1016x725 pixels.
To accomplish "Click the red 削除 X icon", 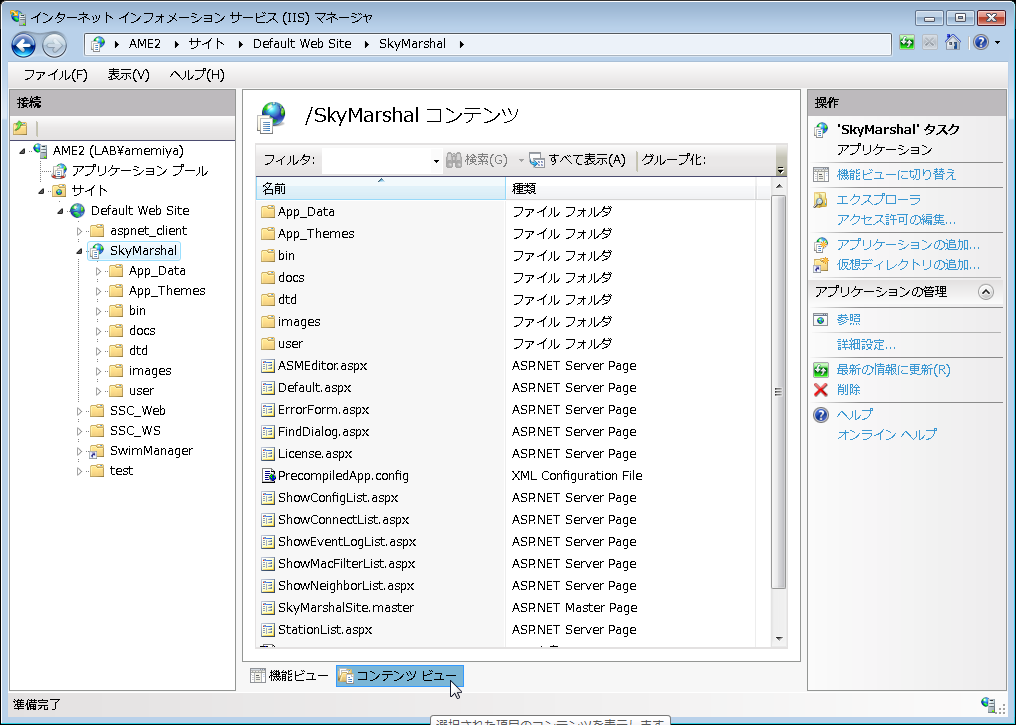I will pos(821,390).
